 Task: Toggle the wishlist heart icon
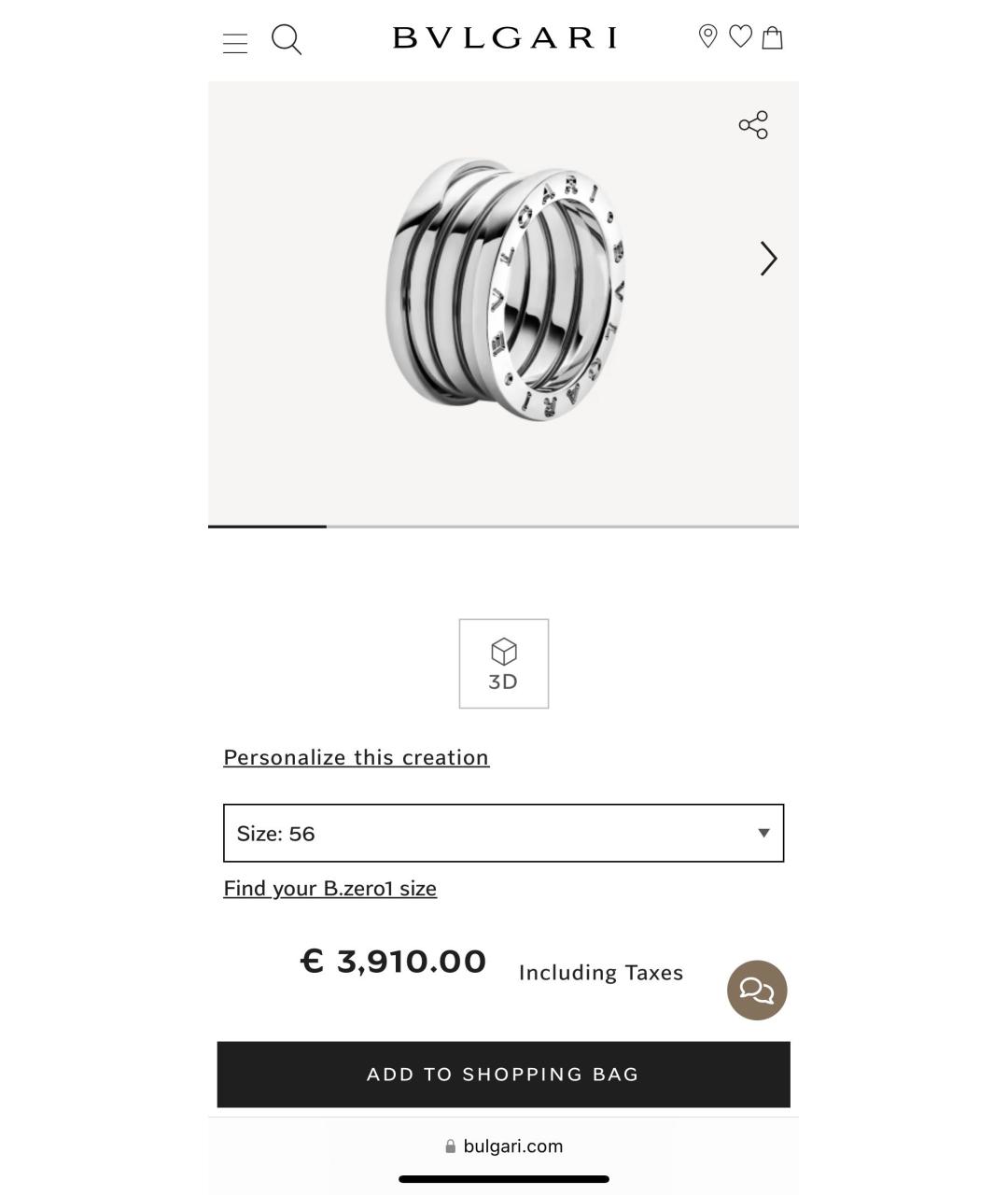740,36
